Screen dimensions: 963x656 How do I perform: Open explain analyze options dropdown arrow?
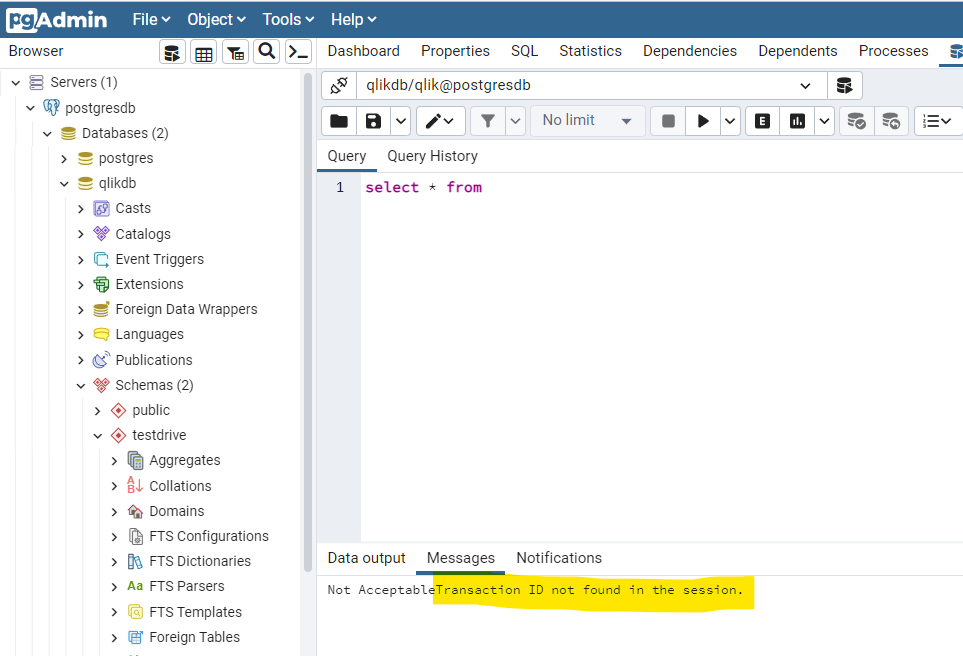(x=824, y=121)
